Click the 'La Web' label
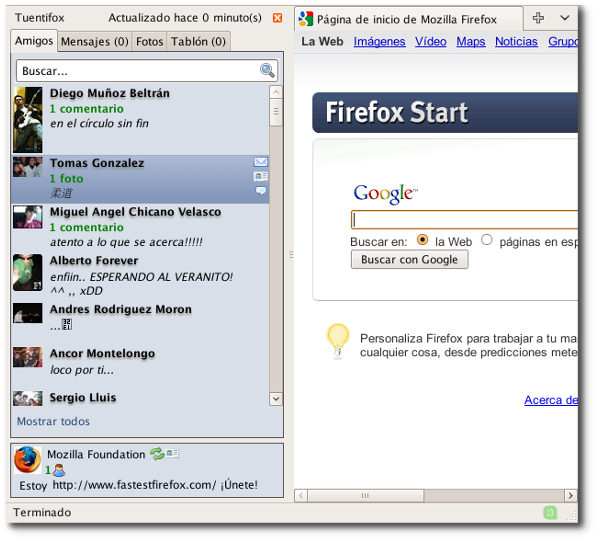The width and height of the screenshot is (600, 544). [322, 41]
